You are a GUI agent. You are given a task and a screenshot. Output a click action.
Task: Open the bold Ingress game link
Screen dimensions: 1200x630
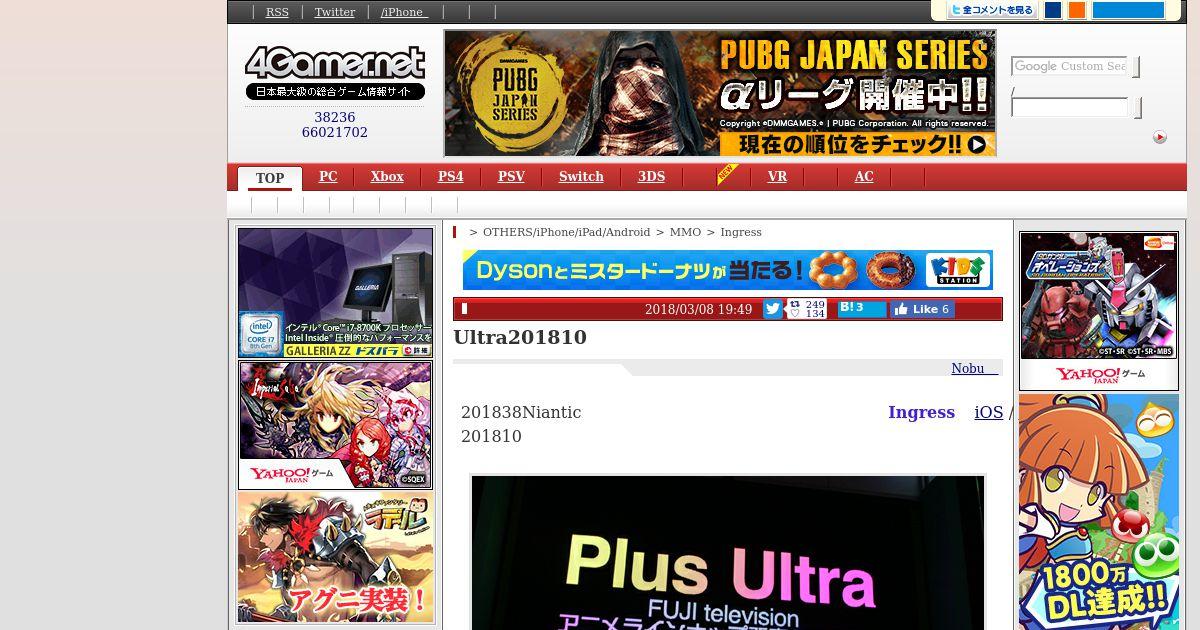[x=921, y=412]
